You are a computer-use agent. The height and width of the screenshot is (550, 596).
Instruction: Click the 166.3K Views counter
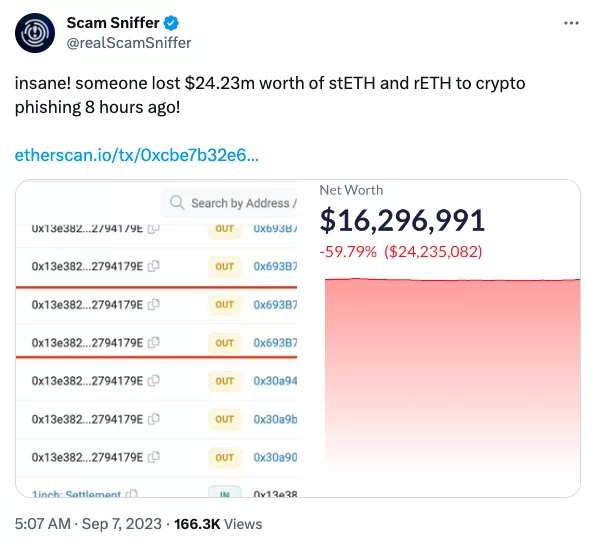point(218,524)
